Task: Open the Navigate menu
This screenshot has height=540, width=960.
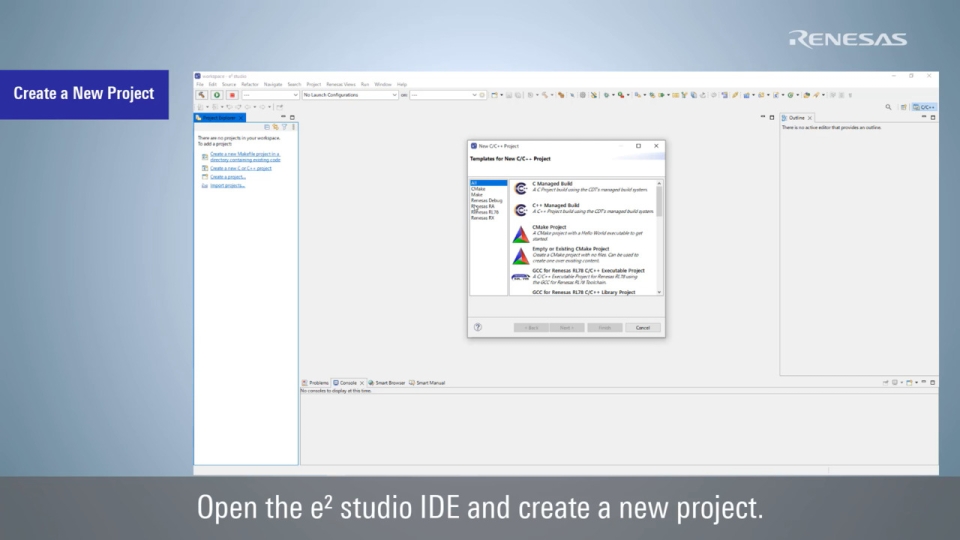Action: [x=272, y=84]
